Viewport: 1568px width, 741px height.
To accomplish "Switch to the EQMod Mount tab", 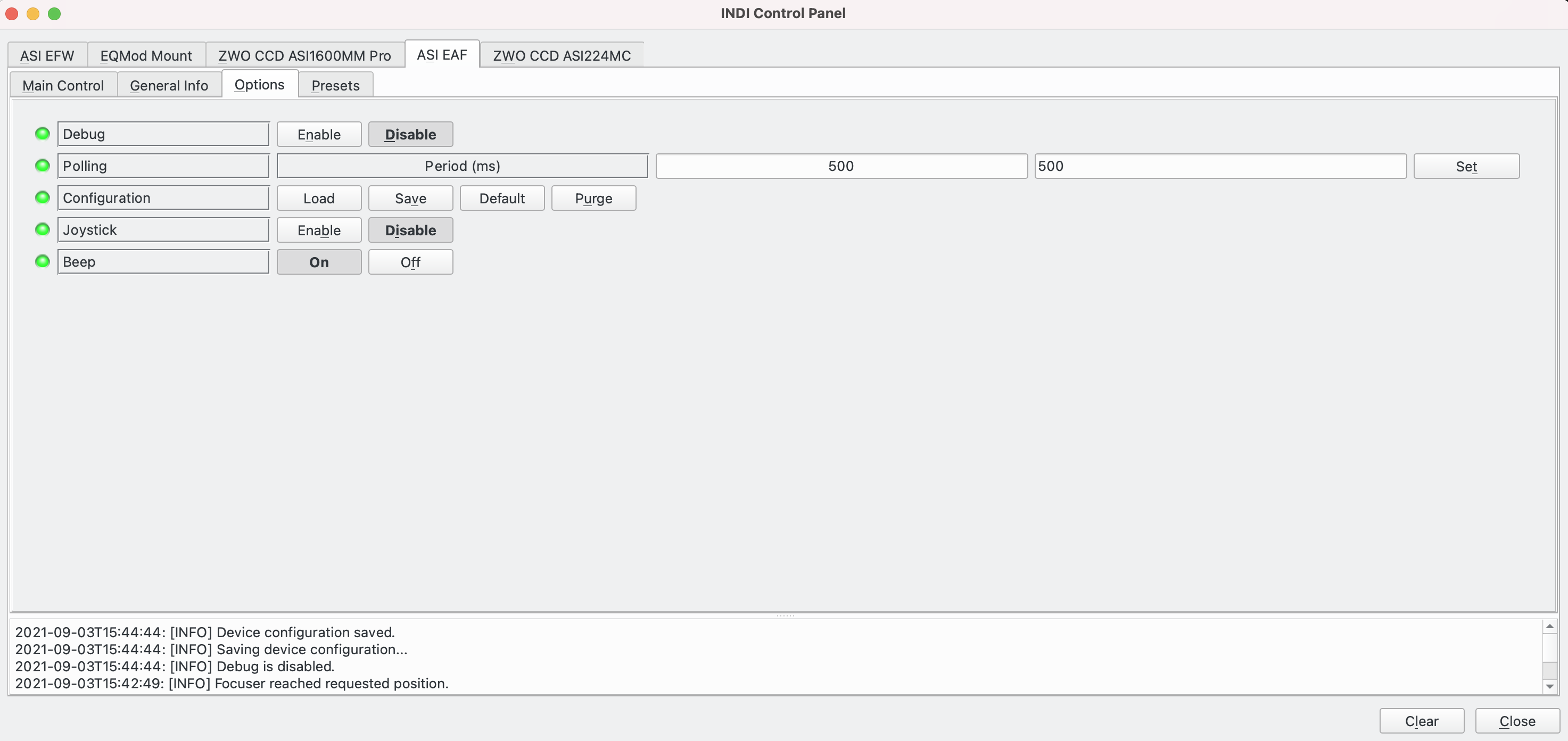I will (x=146, y=54).
